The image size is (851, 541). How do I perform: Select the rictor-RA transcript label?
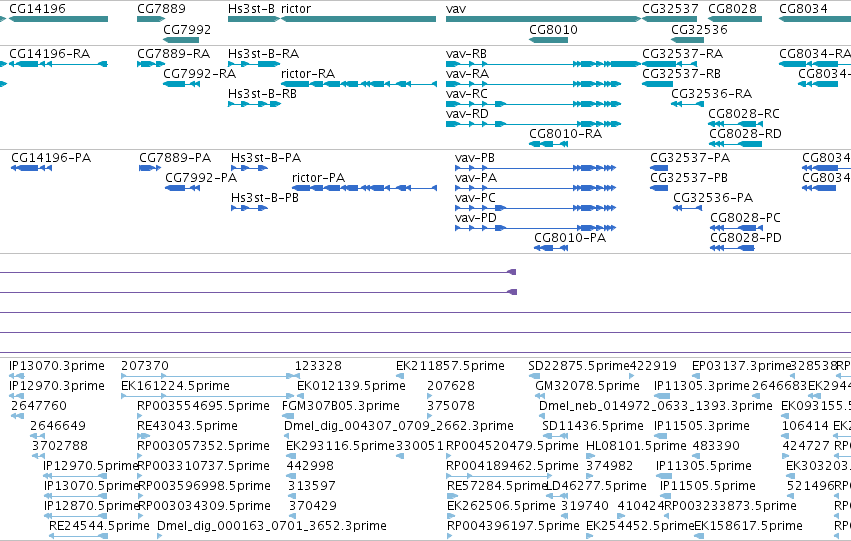point(308,74)
